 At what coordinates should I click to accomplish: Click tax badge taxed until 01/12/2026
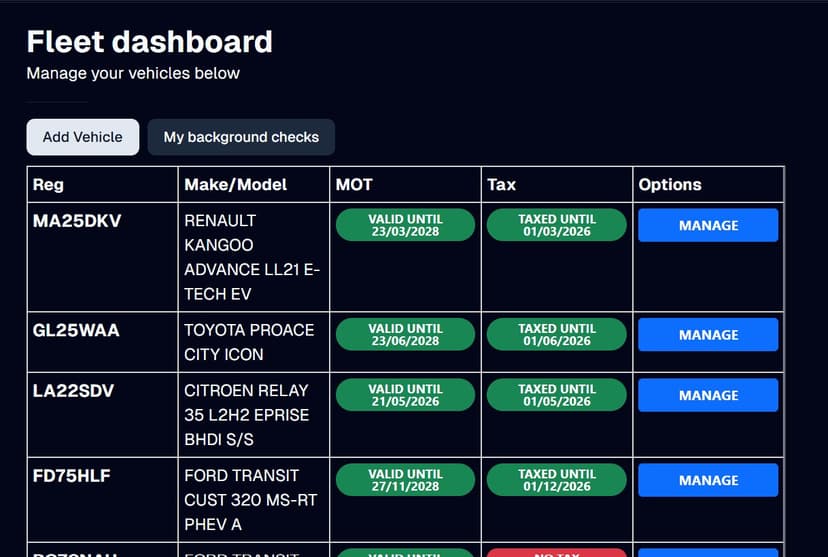tap(557, 480)
